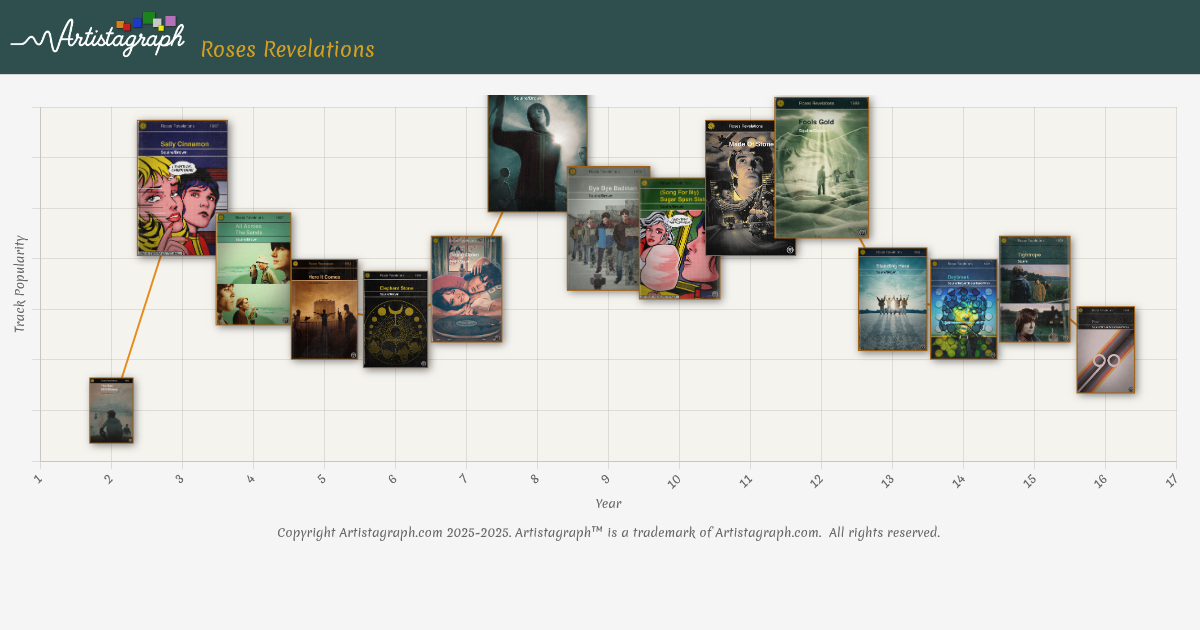This screenshot has height=630, width=1200.
Task: Click the vinyl record cover near year 7
Action: coord(466,290)
